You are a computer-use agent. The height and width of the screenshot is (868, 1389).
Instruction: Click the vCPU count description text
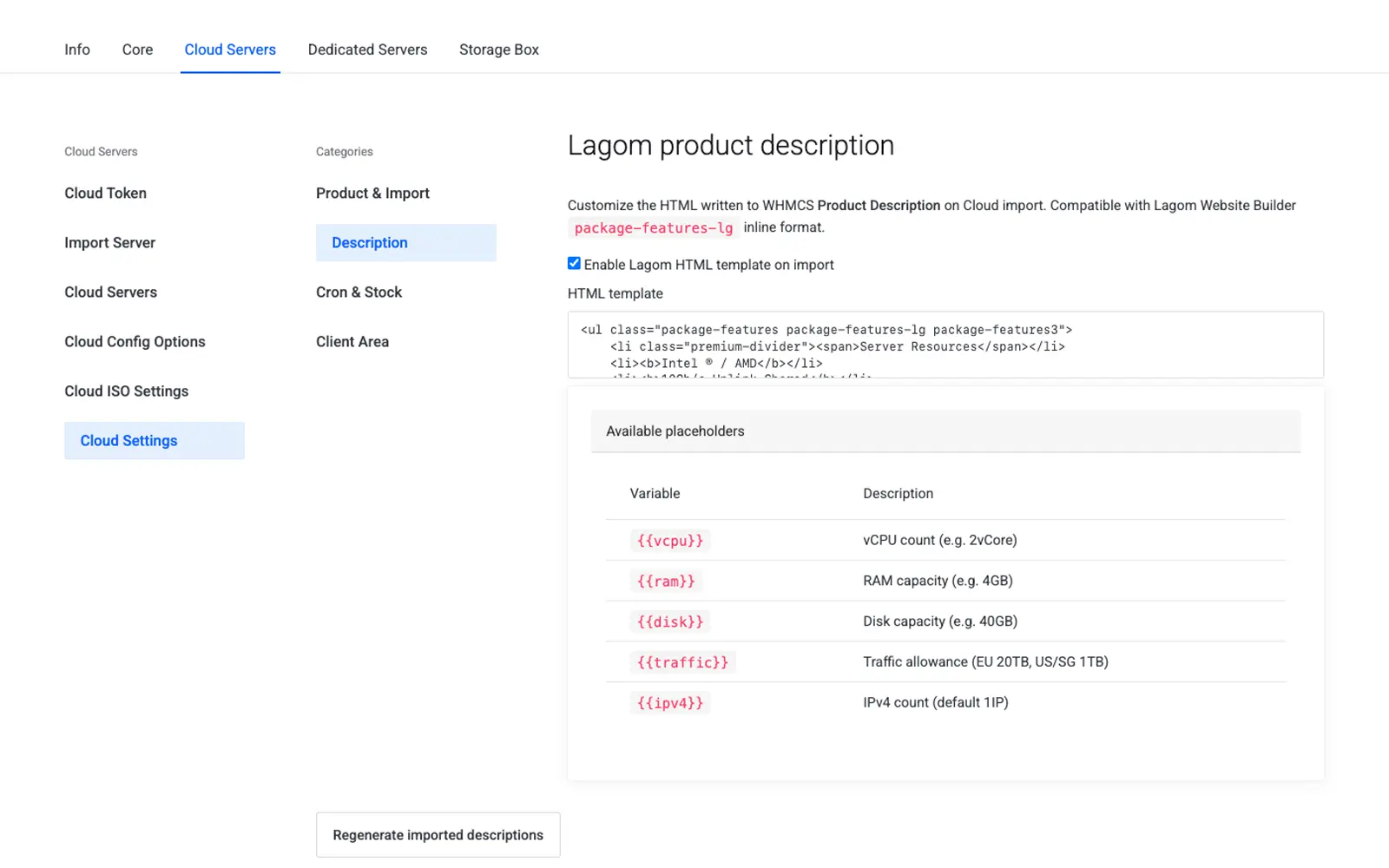tap(940, 540)
